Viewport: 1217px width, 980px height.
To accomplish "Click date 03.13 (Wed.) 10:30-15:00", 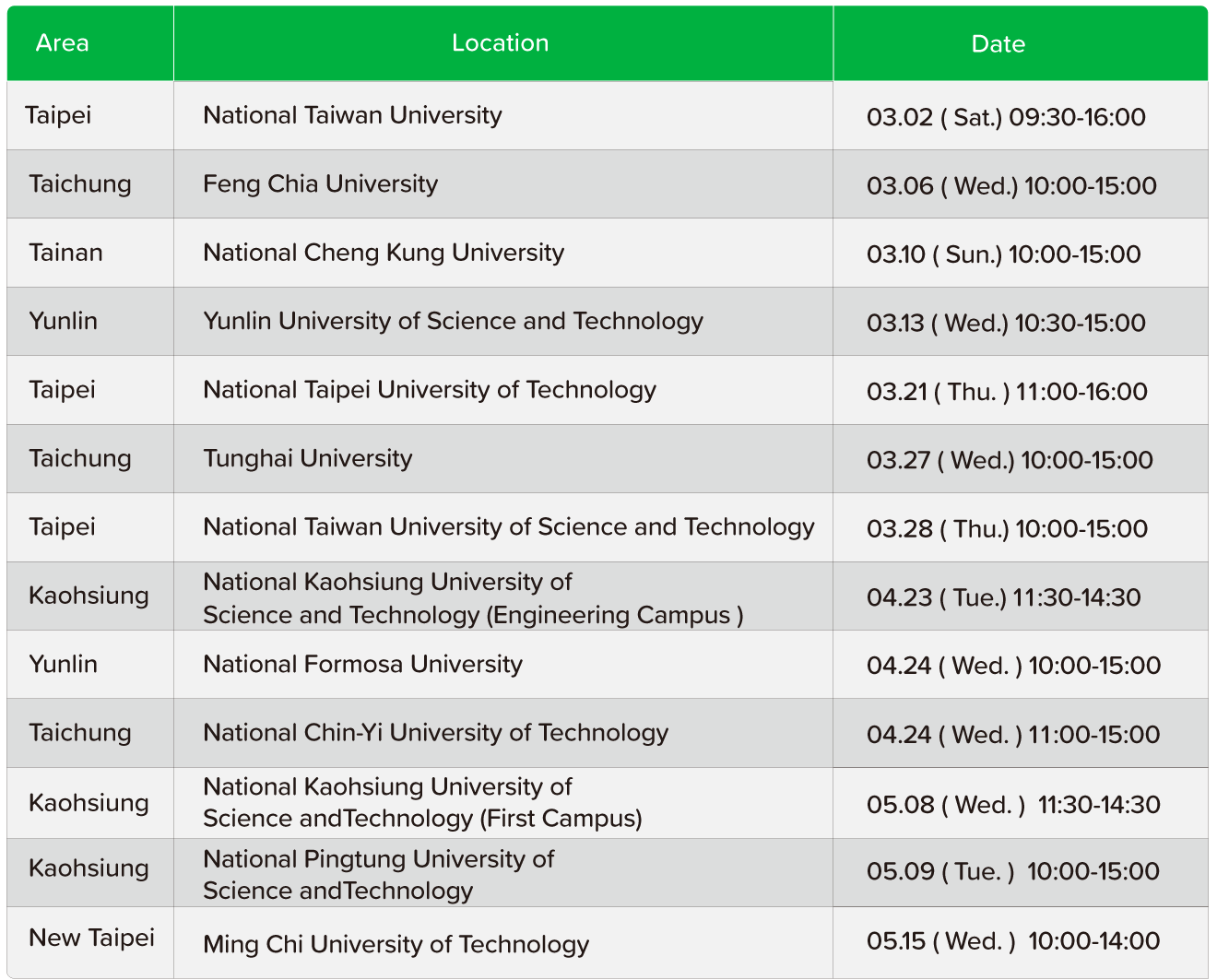I will click(x=1006, y=323).
